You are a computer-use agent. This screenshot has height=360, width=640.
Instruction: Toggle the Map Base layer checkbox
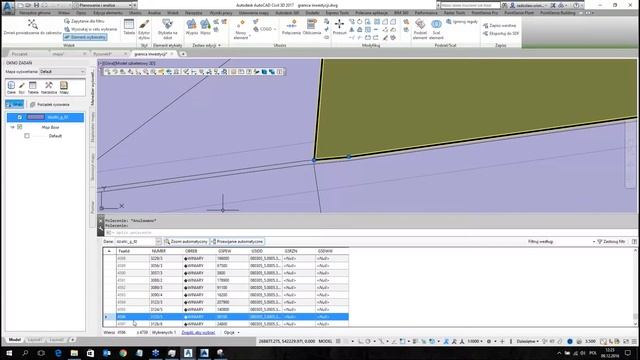(20, 127)
